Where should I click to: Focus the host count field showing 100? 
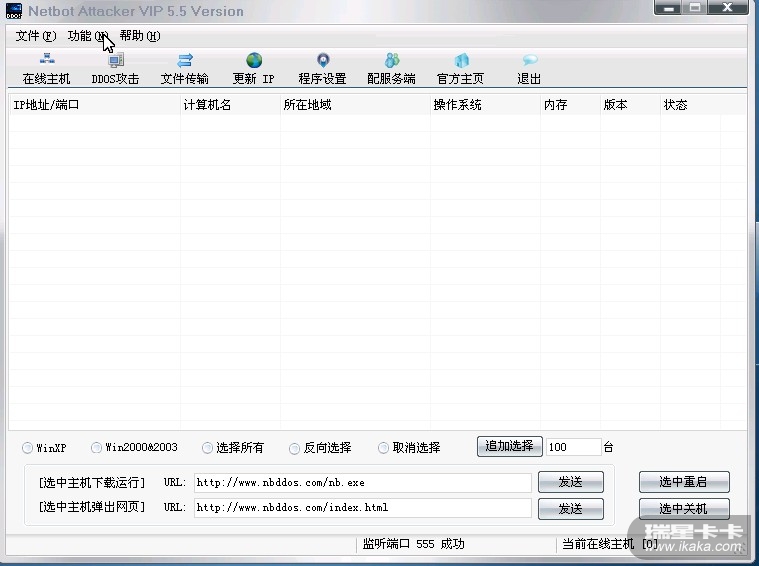click(574, 447)
